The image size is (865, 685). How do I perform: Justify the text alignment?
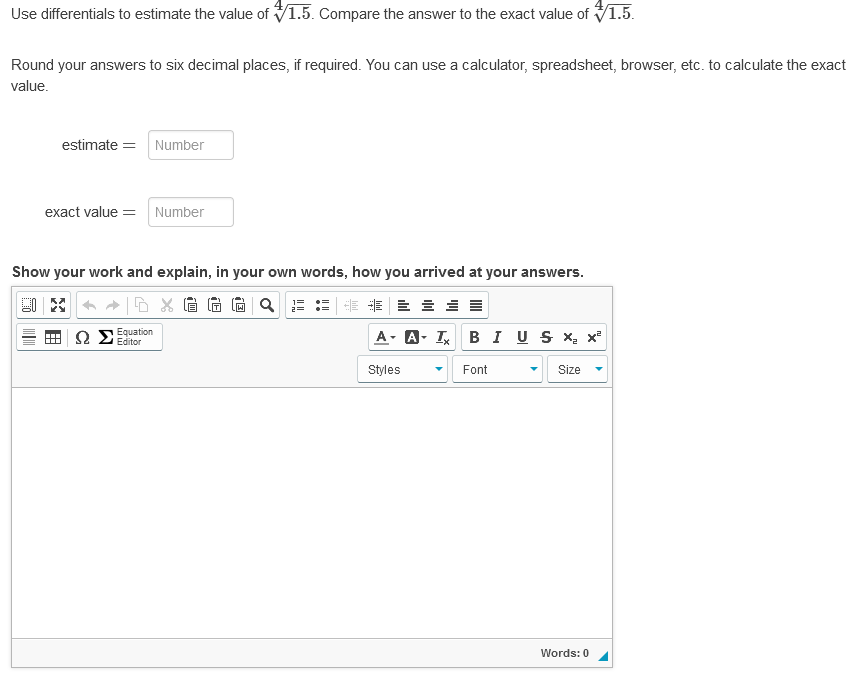coord(476,305)
